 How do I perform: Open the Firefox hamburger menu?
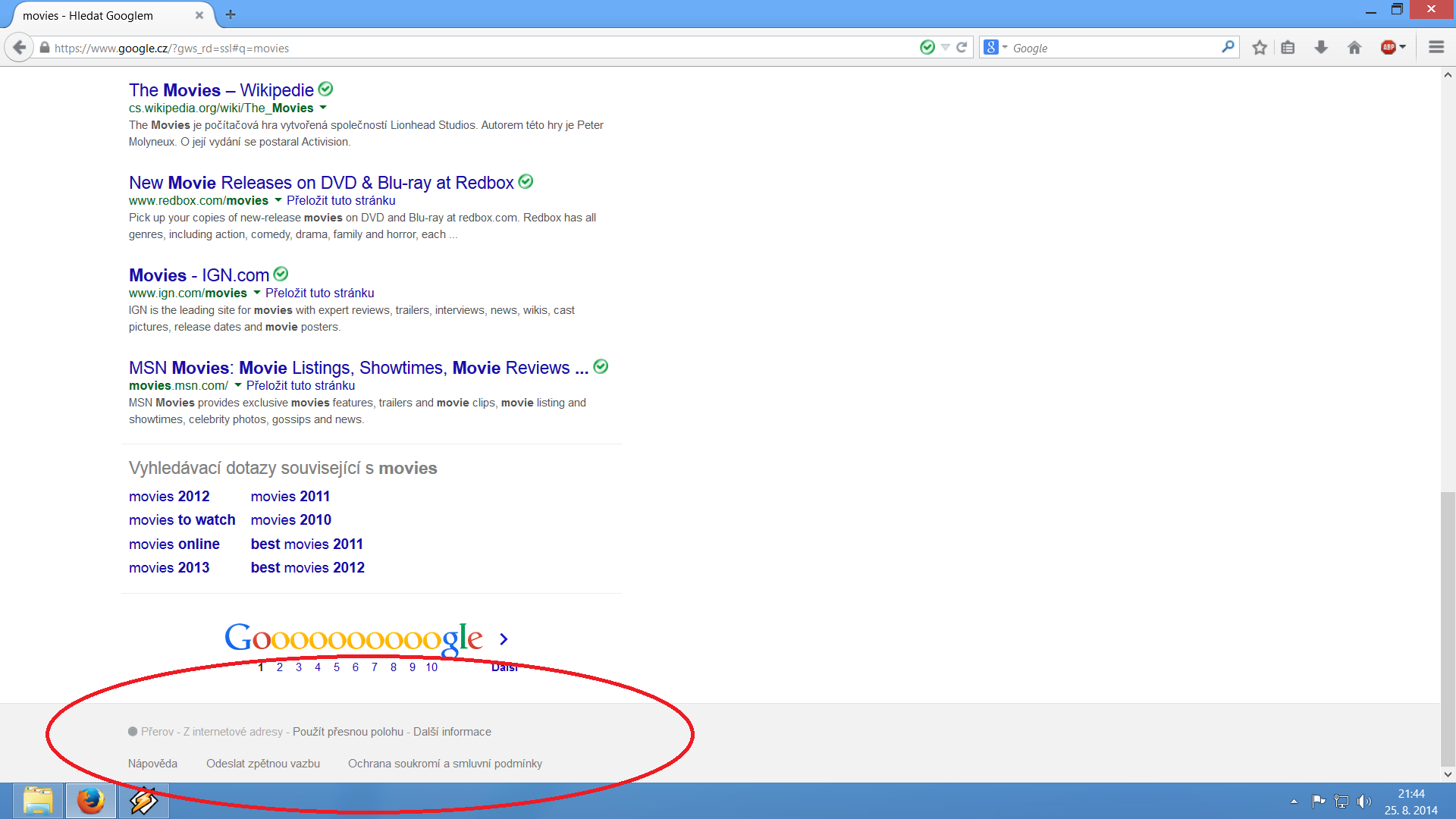(1436, 48)
